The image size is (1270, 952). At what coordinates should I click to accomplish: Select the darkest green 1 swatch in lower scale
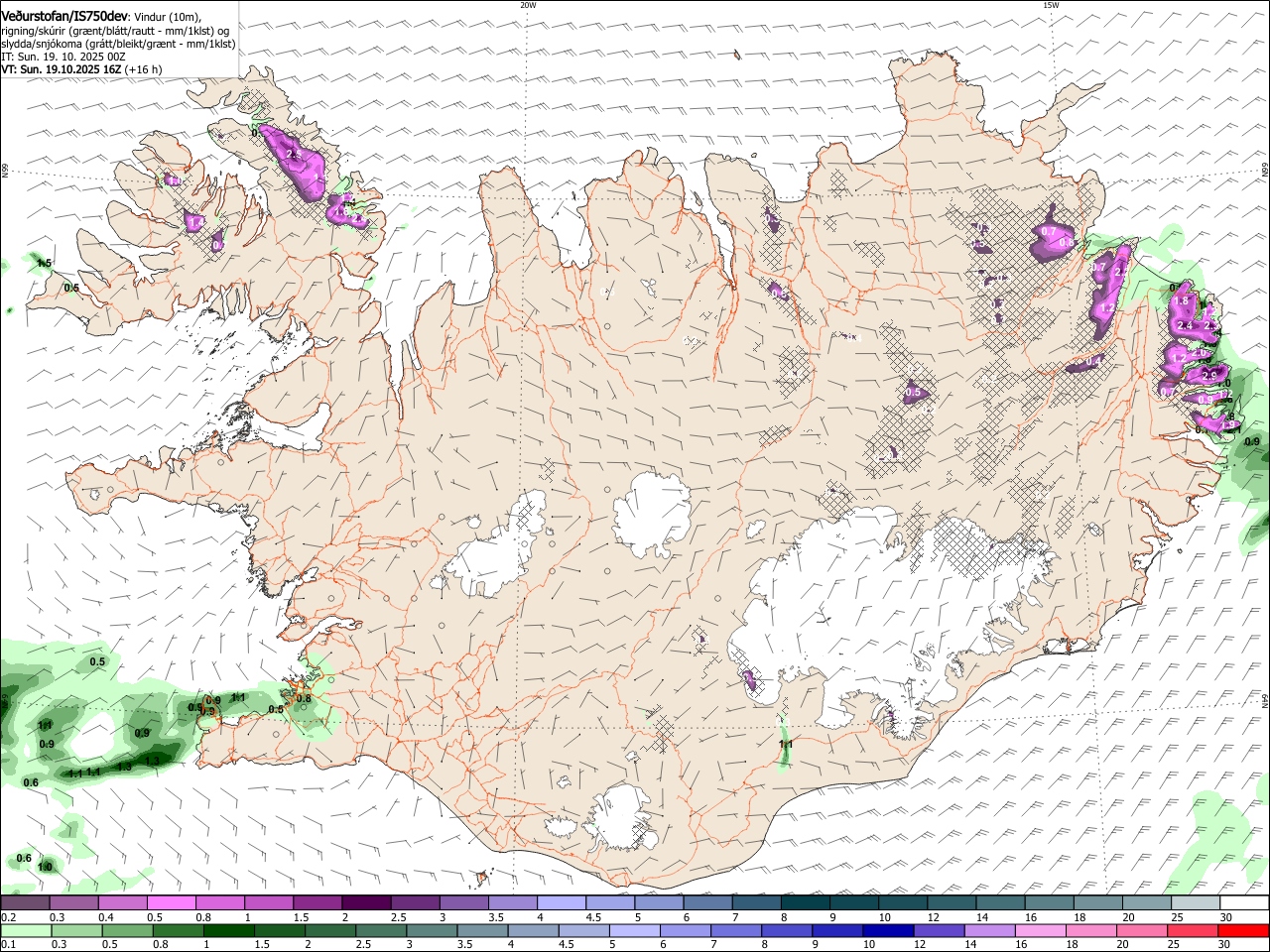click(x=229, y=930)
